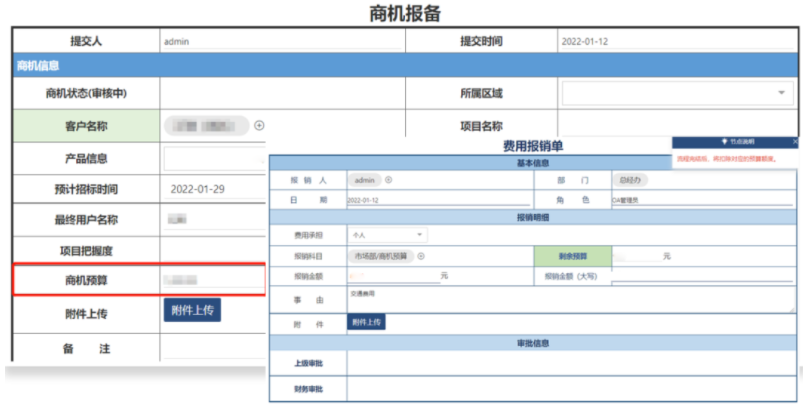Click the 备注 input field

point(214,349)
